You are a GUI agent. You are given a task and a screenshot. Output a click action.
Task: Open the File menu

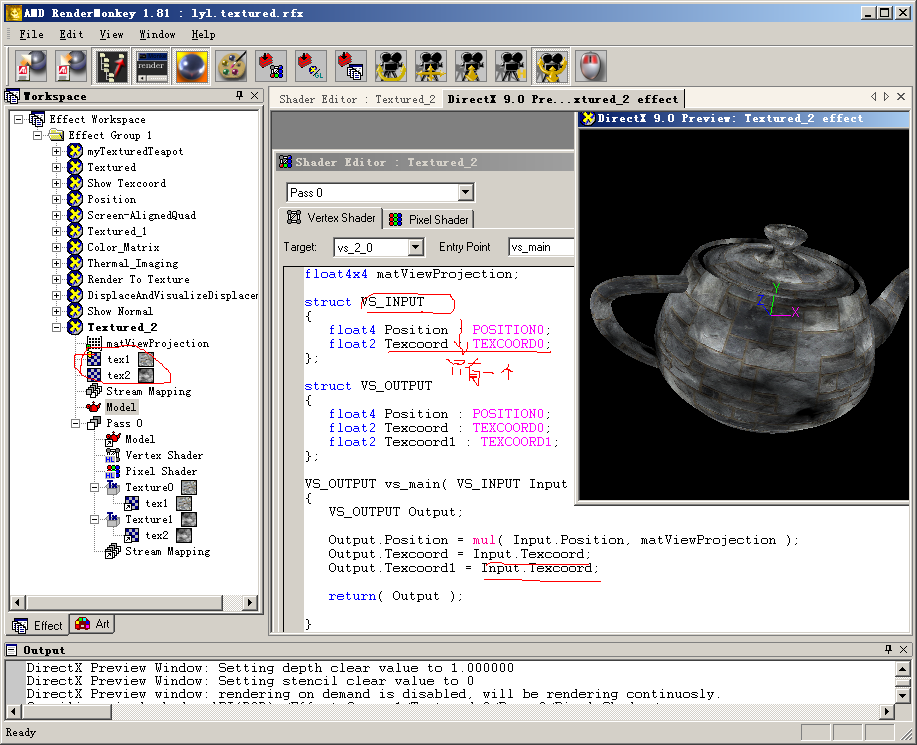pos(32,35)
